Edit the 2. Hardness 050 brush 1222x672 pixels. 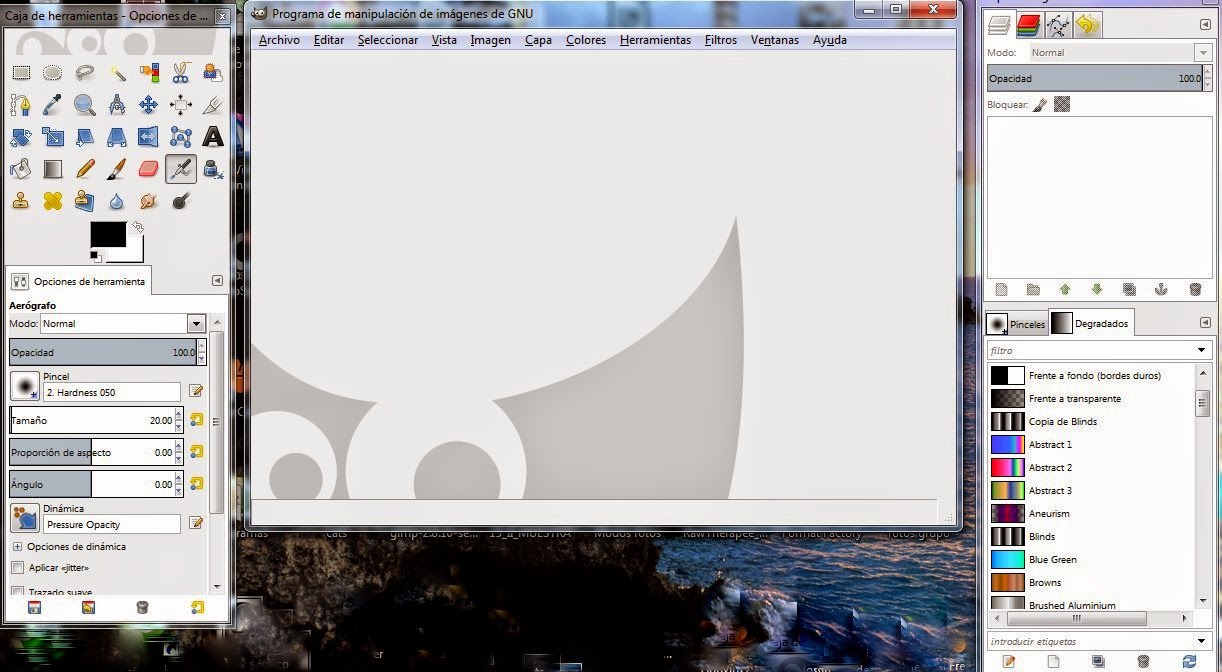coord(196,391)
